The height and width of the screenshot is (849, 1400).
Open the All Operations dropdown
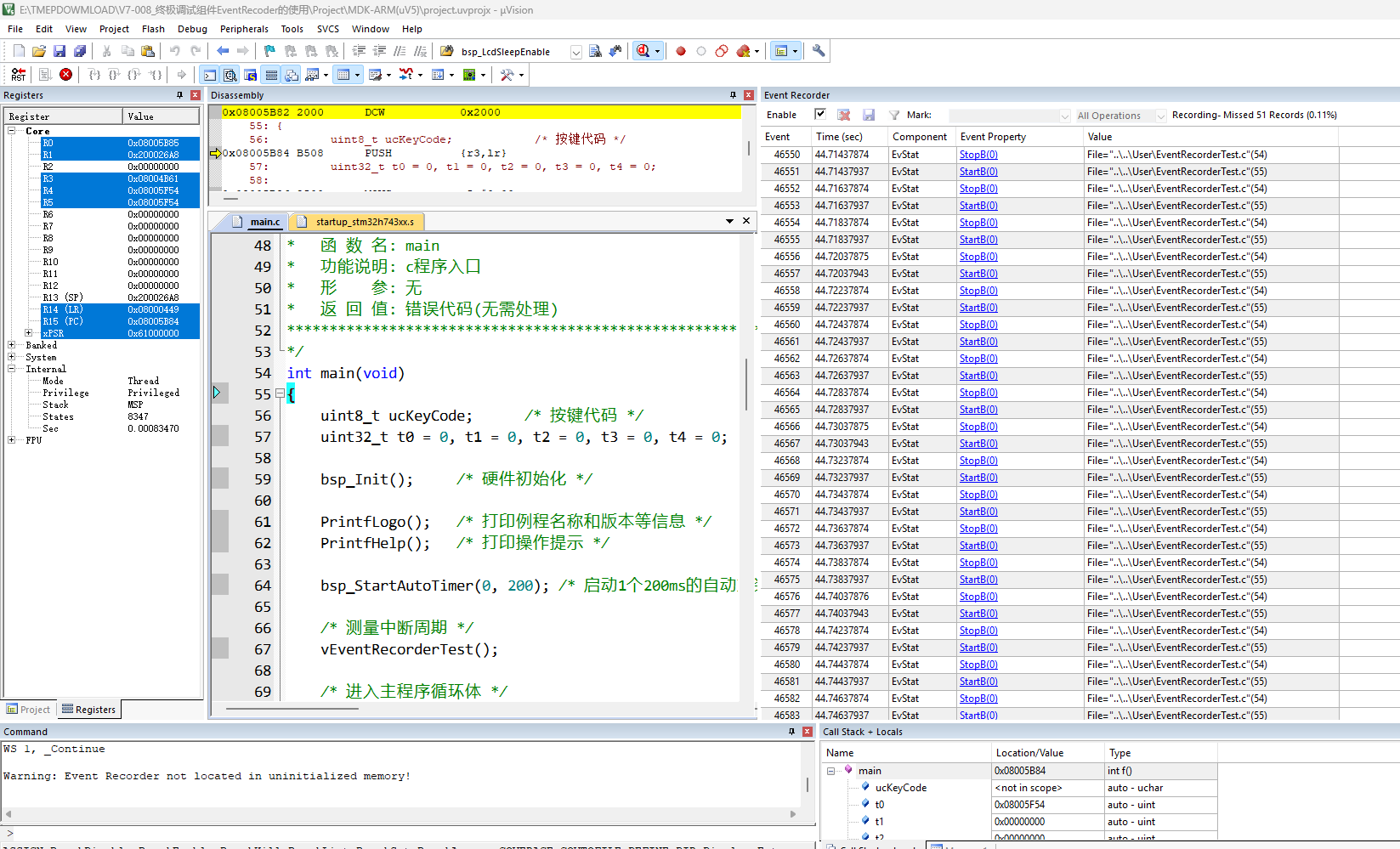point(1160,116)
